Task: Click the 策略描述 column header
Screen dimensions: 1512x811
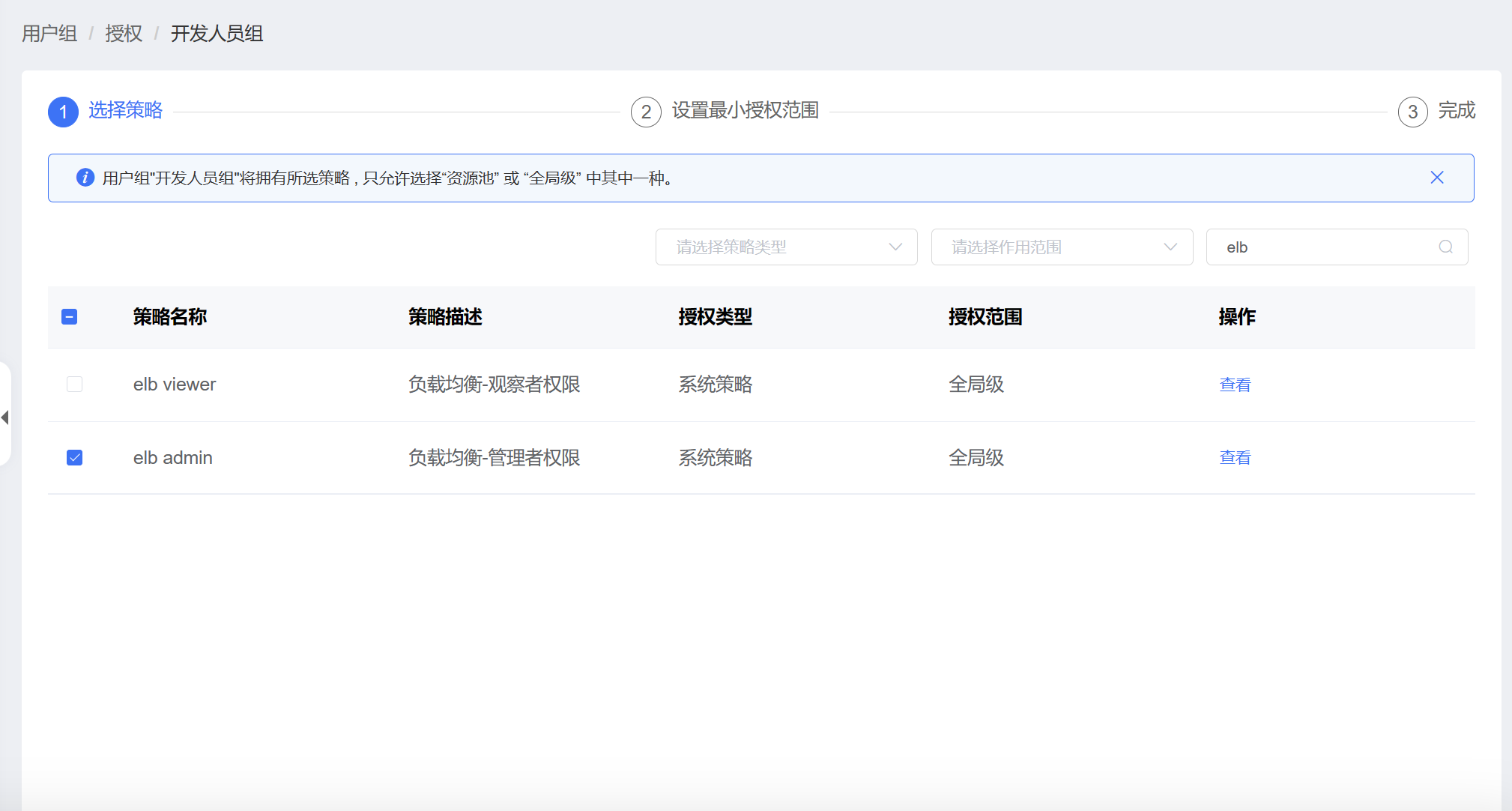Action: (x=445, y=317)
